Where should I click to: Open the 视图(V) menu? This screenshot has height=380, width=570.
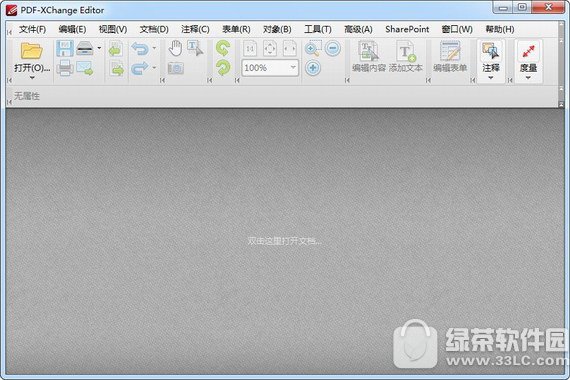coord(113,29)
